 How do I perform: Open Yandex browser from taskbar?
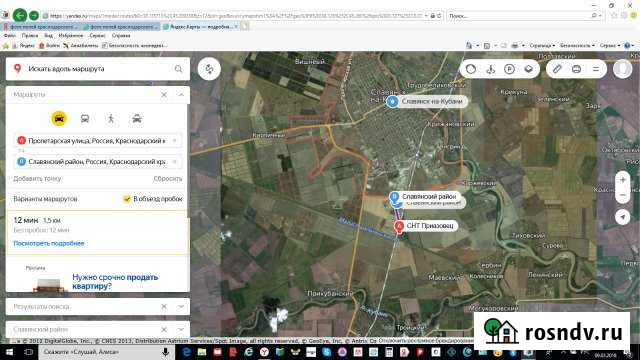(x=264, y=352)
